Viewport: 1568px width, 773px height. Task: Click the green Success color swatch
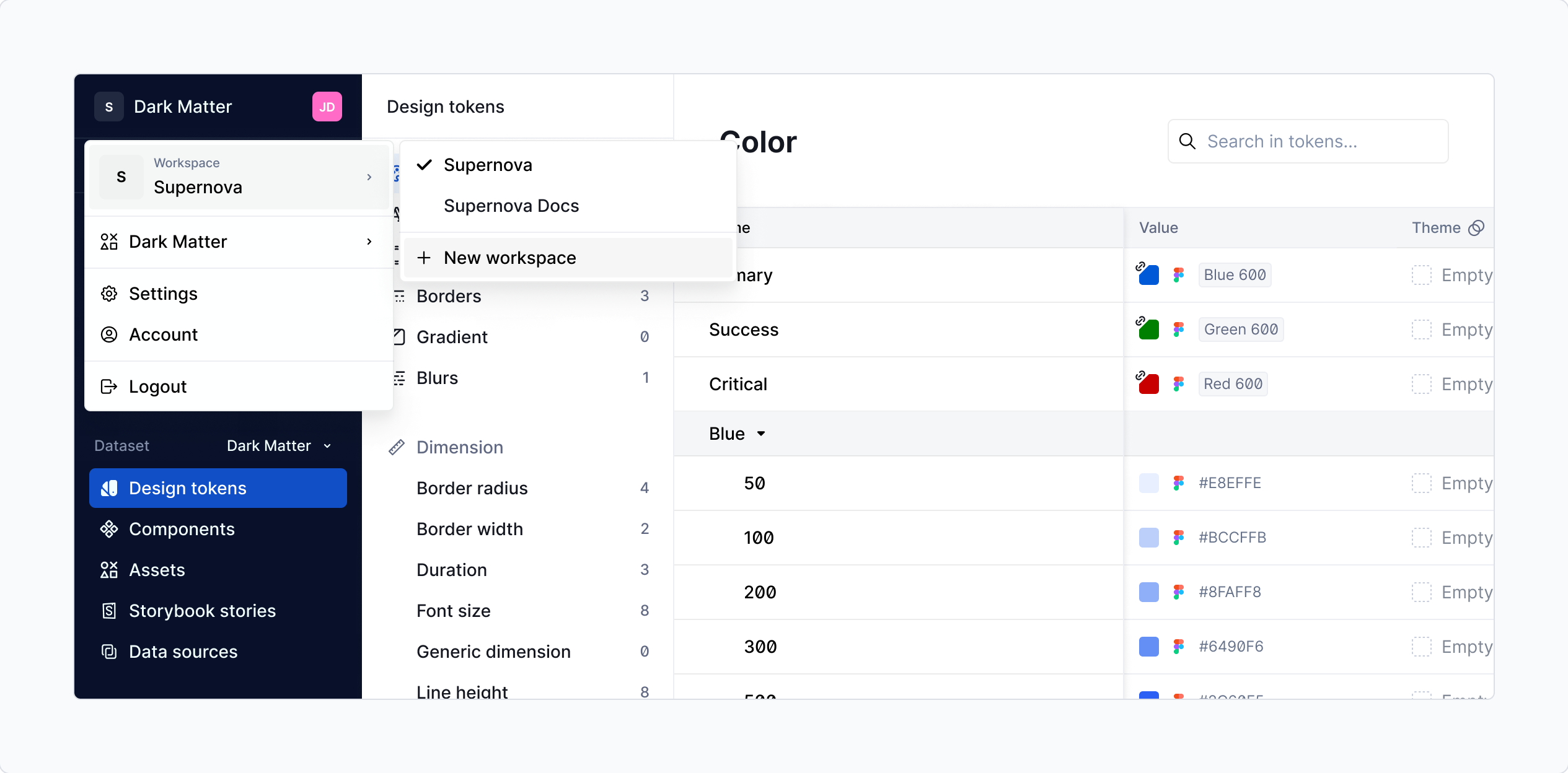(x=1149, y=330)
